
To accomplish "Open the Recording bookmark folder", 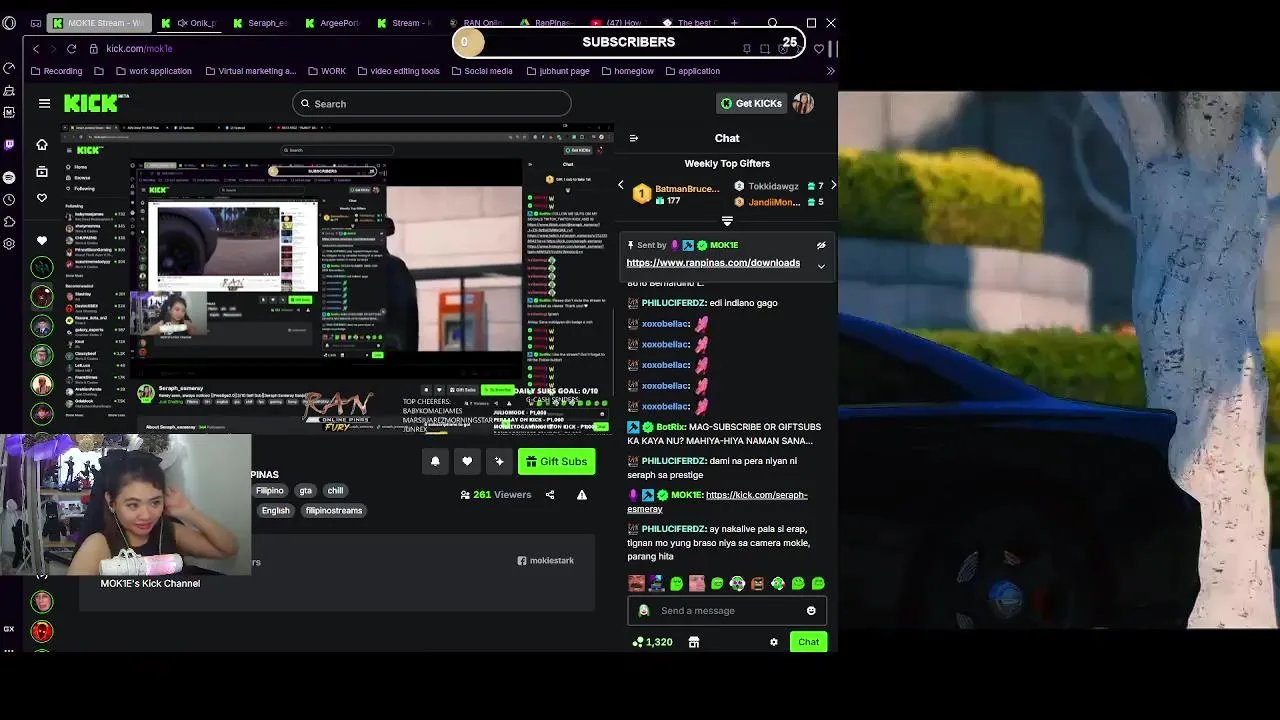I will coord(57,71).
